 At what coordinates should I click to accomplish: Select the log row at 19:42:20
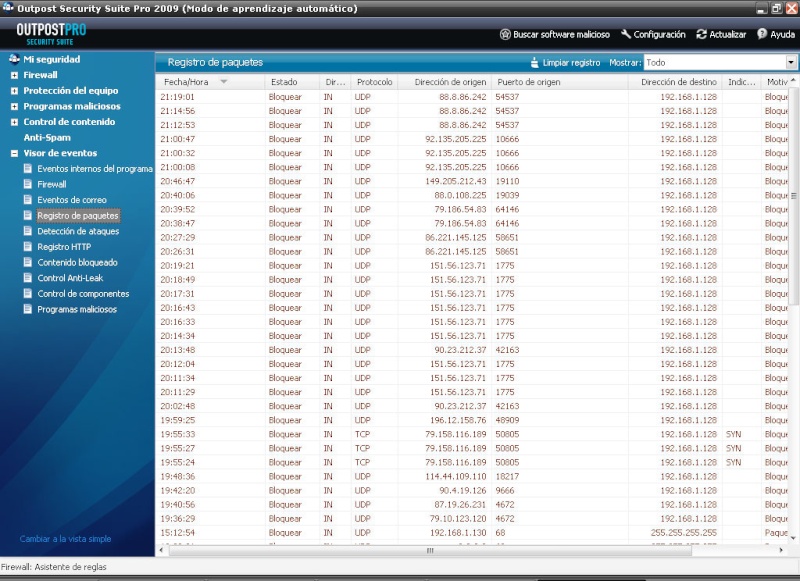click(x=472, y=490)
